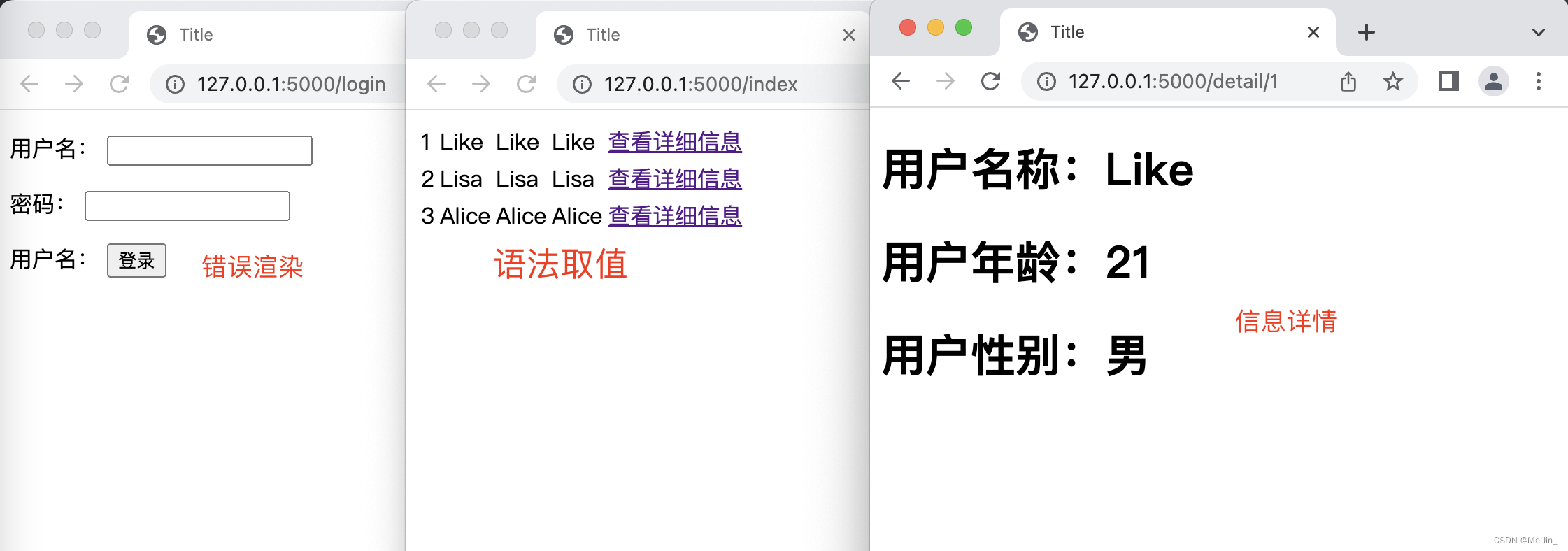Select the Title tab in index window
Screen dimensions: 1568x551
coord(703,35)
